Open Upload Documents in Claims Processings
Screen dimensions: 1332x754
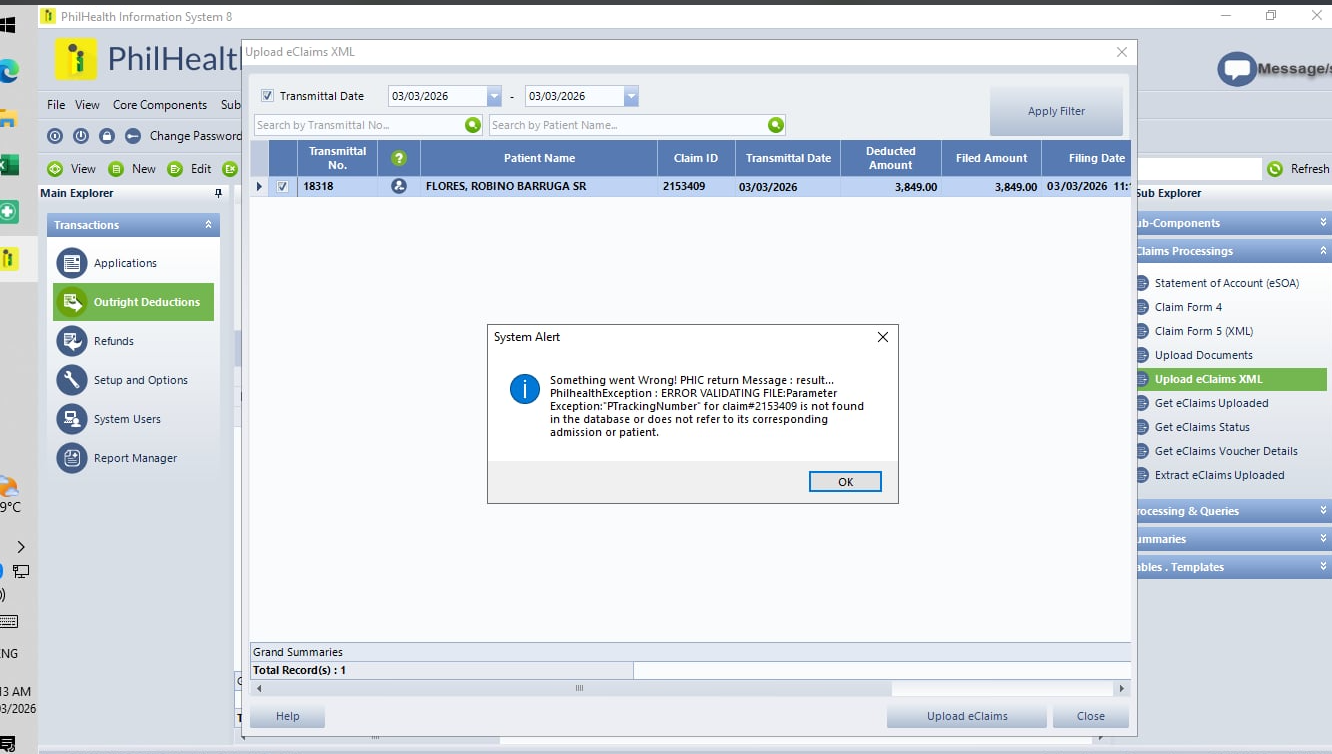1203,355
